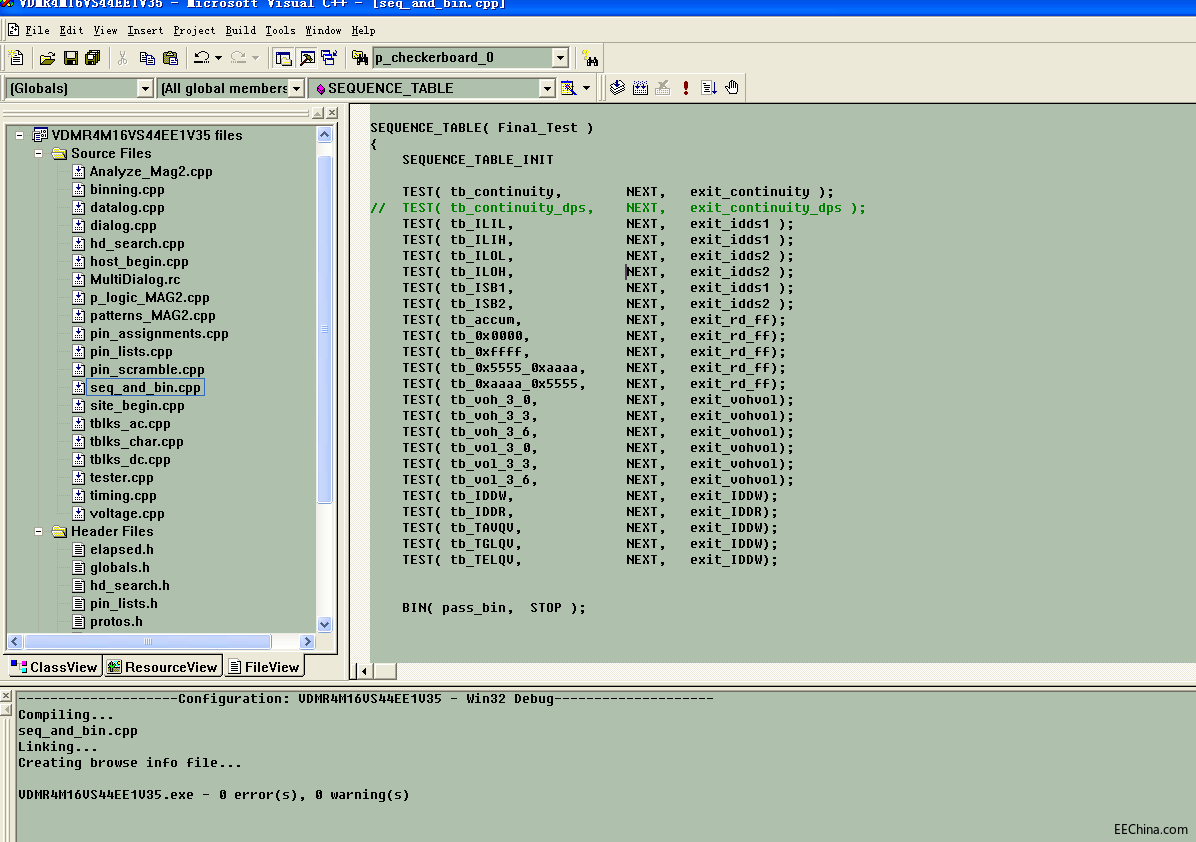Screen dimensions: 1196x842
Task: Toggle the Output window icon
Action: (x=307, y=58)
